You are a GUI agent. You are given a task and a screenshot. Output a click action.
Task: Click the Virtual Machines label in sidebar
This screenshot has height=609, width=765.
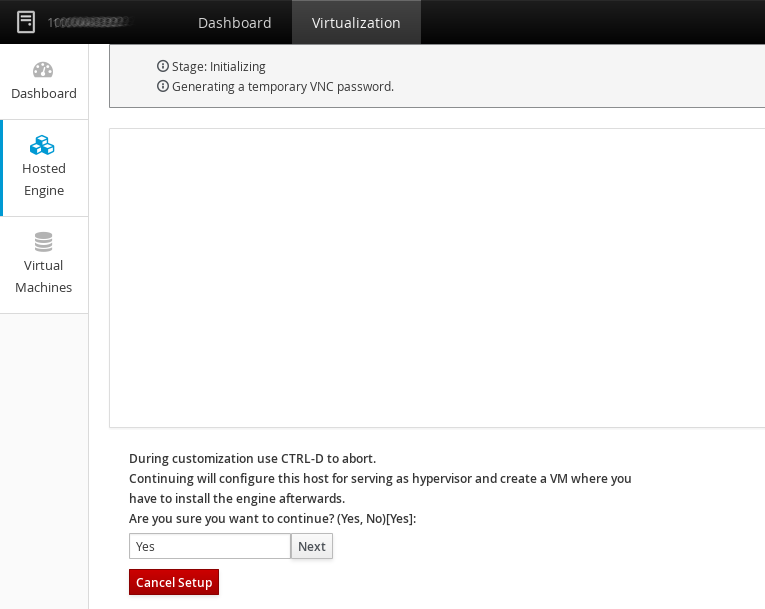pos(44,277)
